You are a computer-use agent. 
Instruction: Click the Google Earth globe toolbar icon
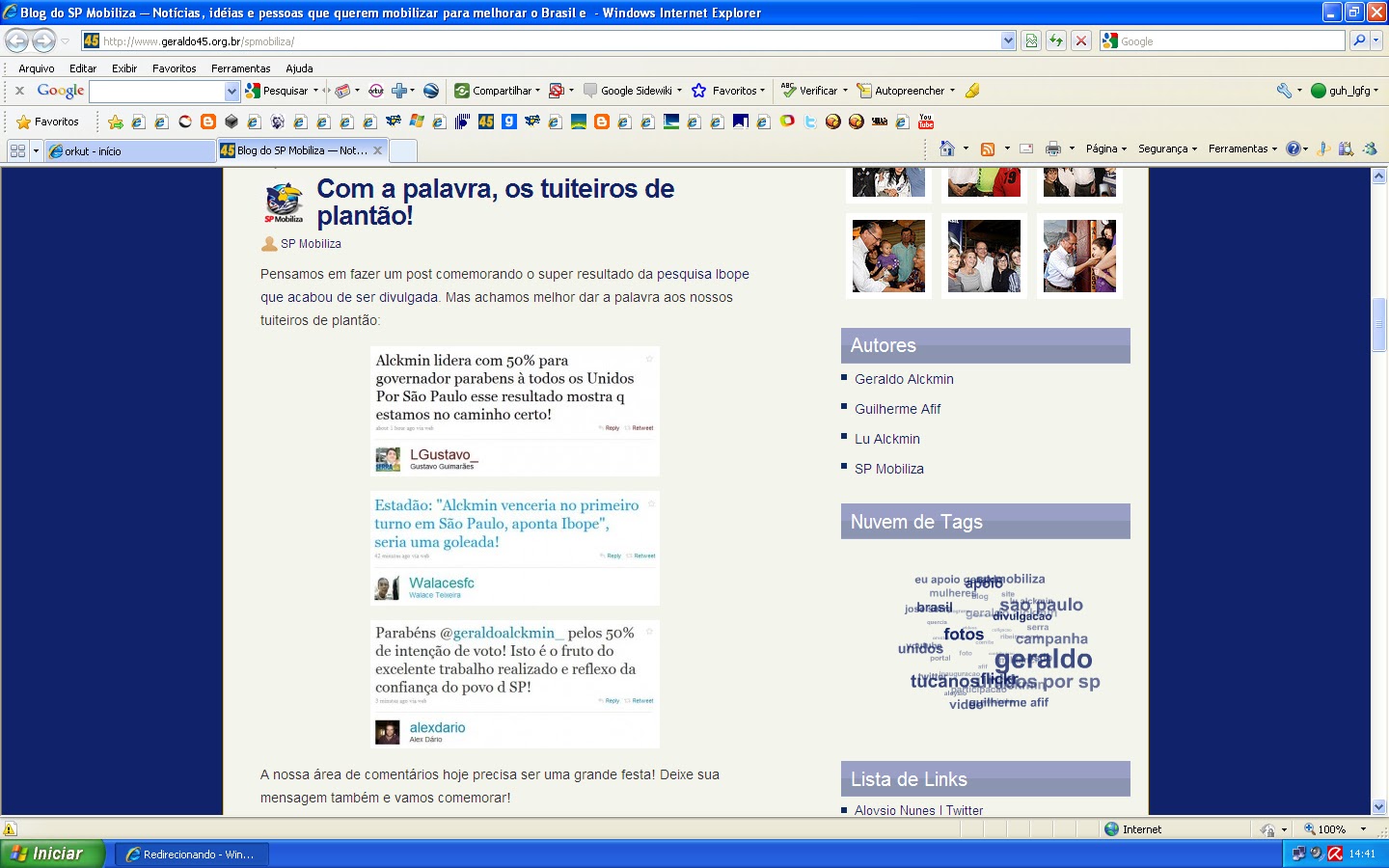pos(431,91)
